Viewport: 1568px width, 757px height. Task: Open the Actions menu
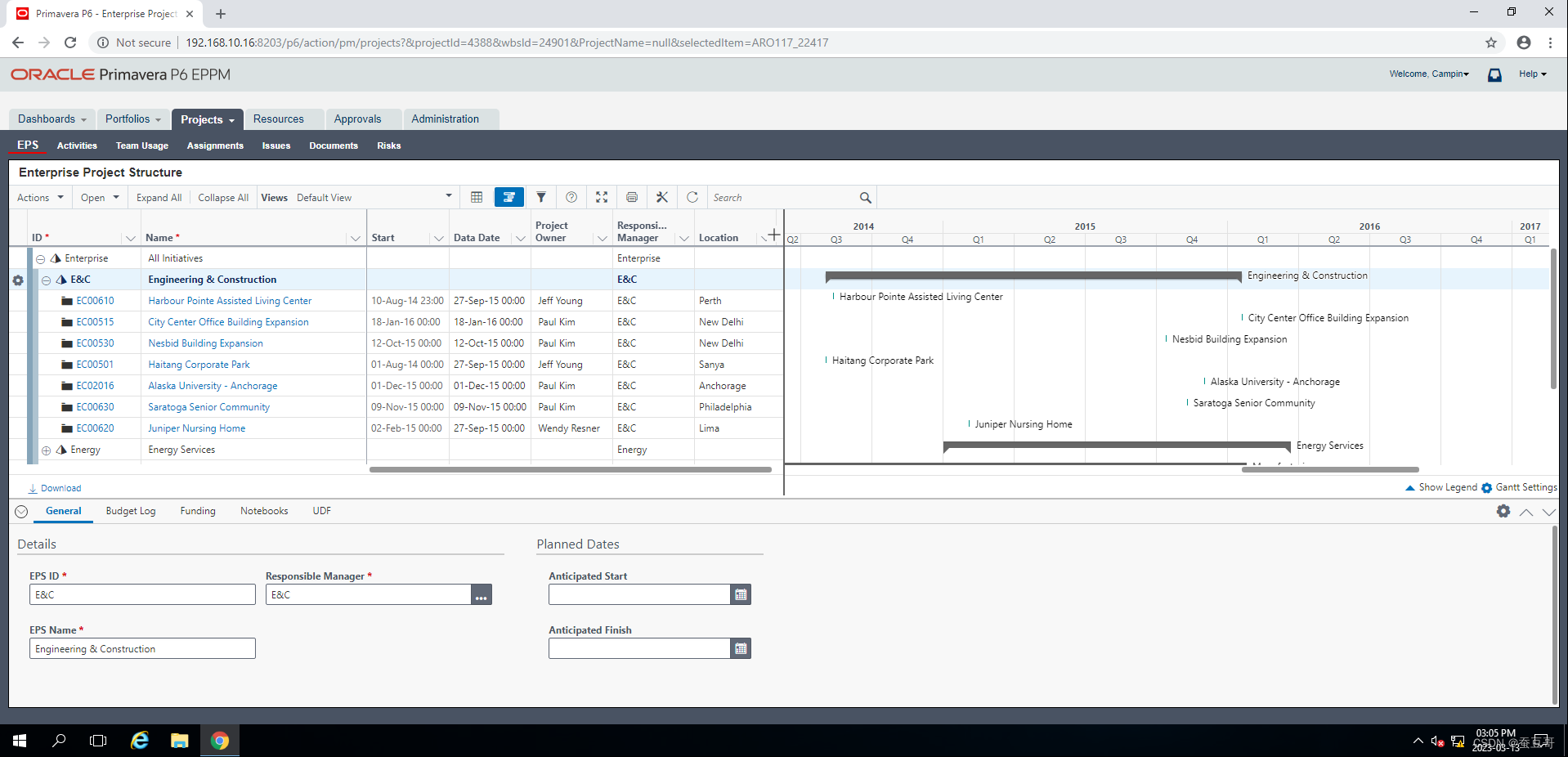click(x=38, y=197)
